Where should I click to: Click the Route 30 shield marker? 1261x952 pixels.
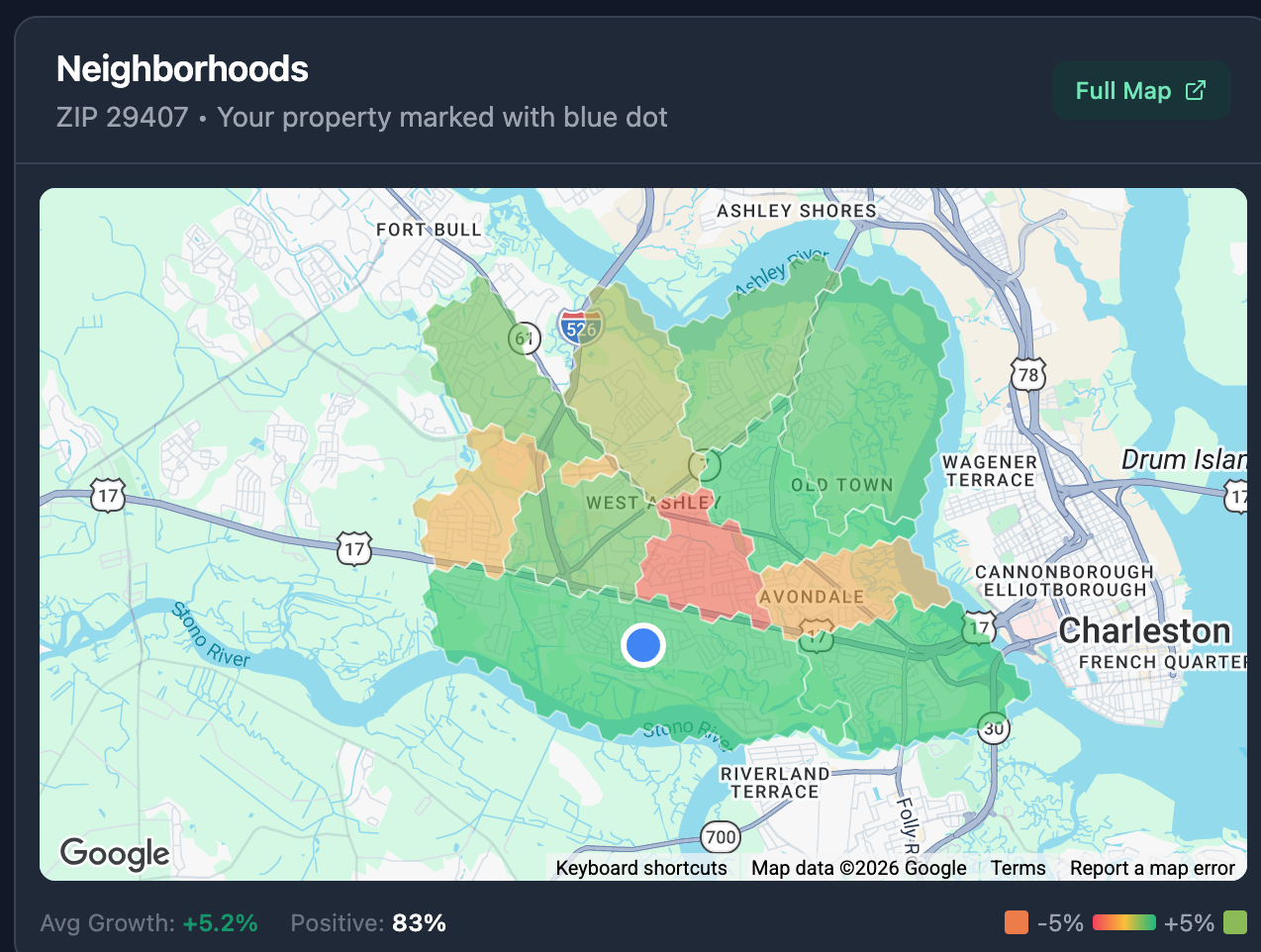(994, 728)
